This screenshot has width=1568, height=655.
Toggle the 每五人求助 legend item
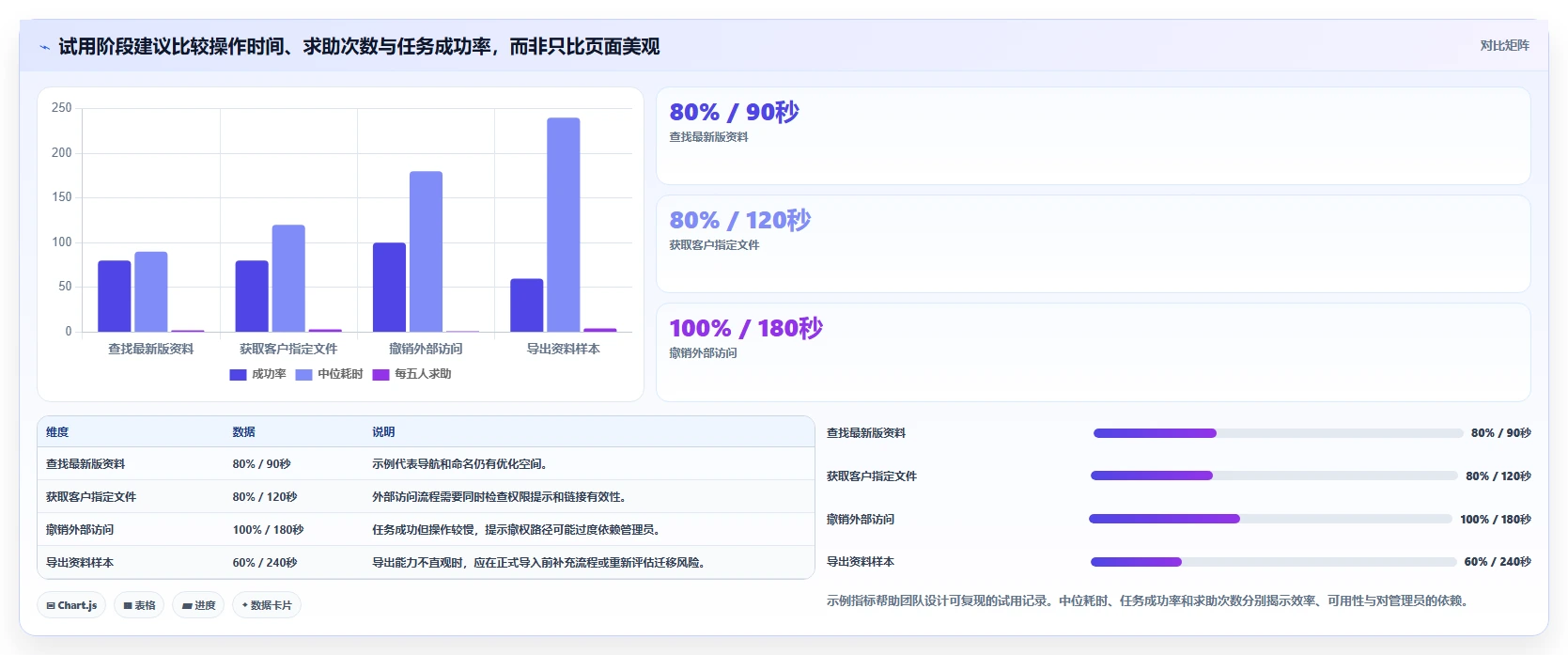click(411, 374)
